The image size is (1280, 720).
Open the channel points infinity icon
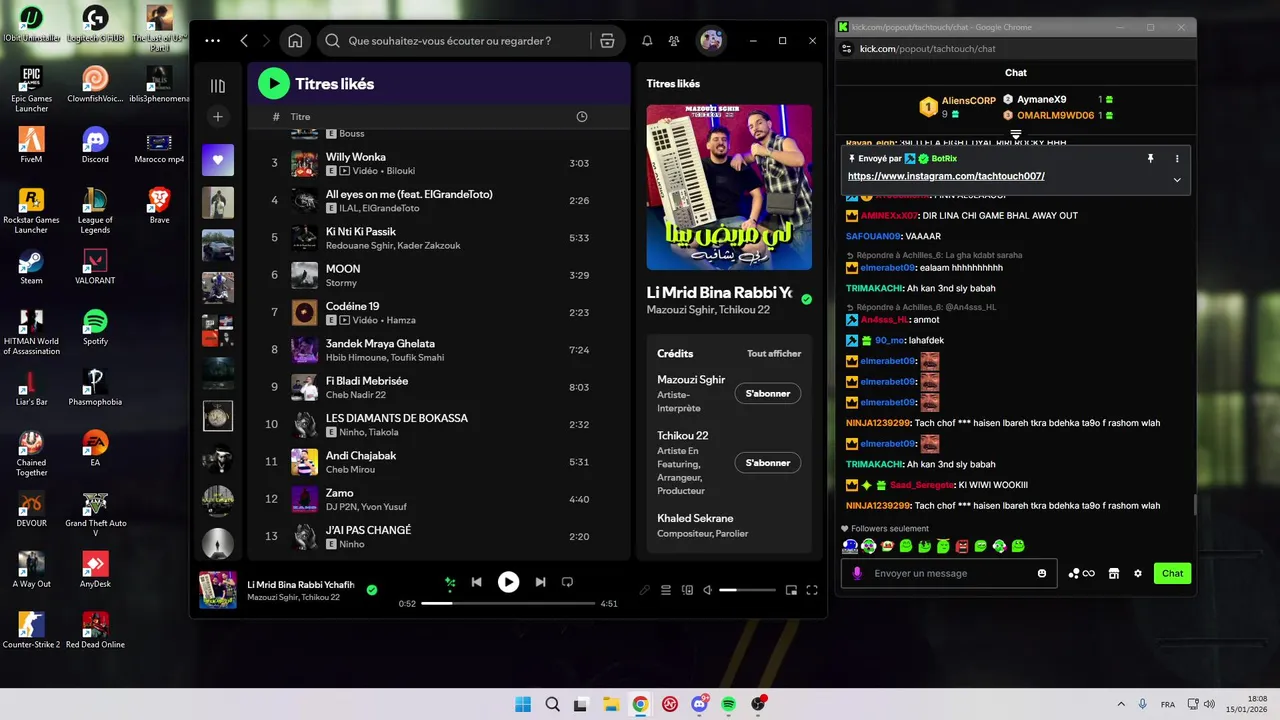point(1081,573)
